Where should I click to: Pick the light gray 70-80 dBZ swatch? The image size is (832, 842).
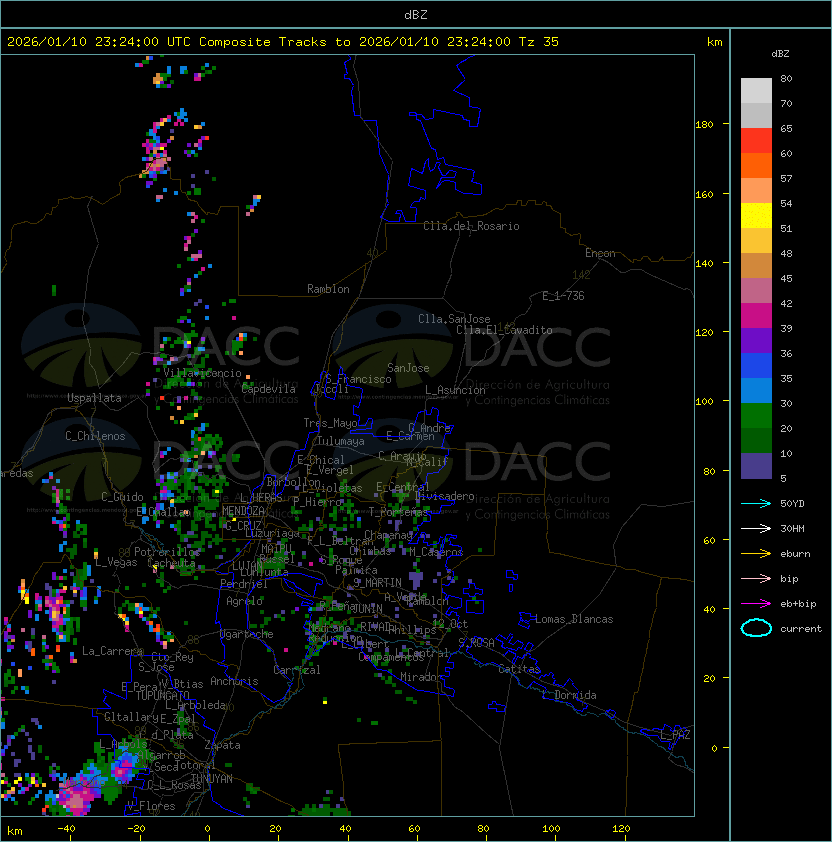[756, 91]
